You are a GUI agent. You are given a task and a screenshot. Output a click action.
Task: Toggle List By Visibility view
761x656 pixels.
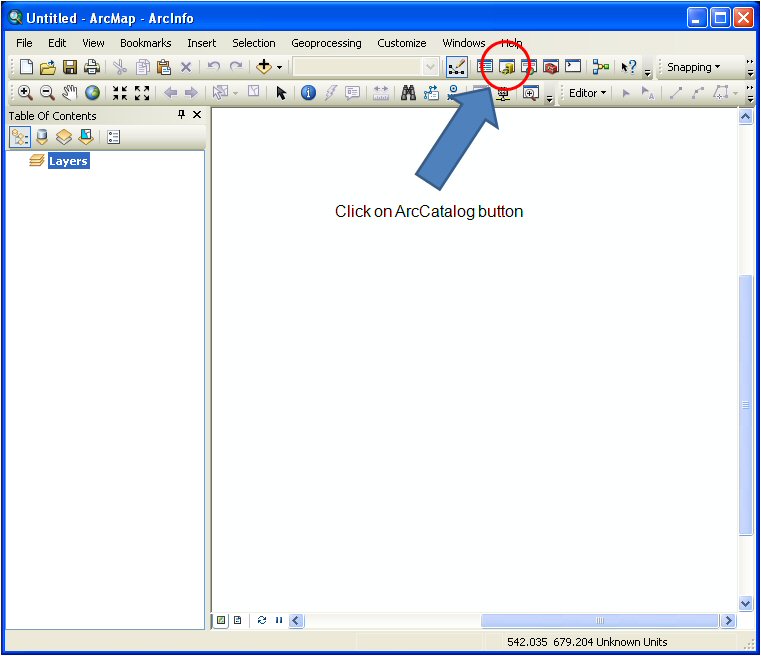point(64,137)
